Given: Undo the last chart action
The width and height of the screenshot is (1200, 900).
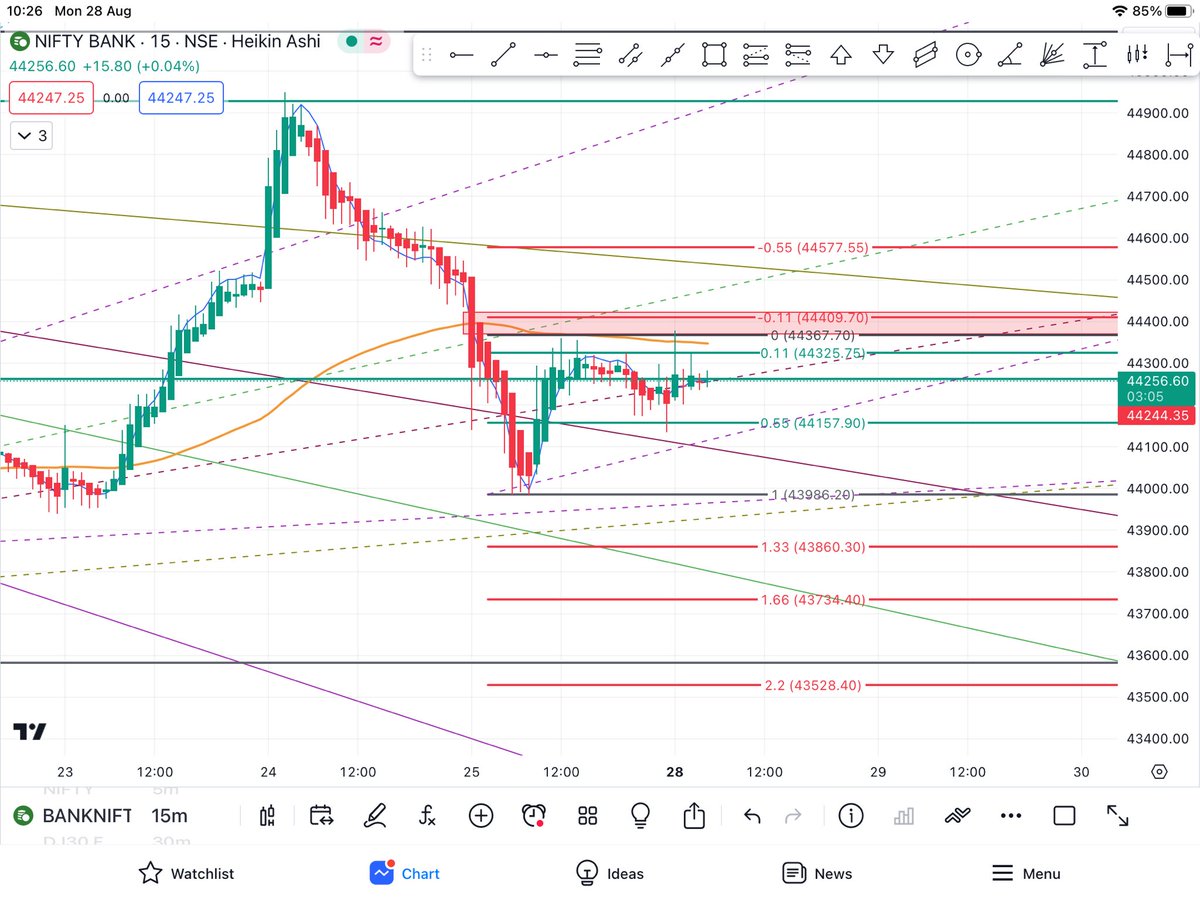Looking at the screenshot, I should click(x=752, y=817).
